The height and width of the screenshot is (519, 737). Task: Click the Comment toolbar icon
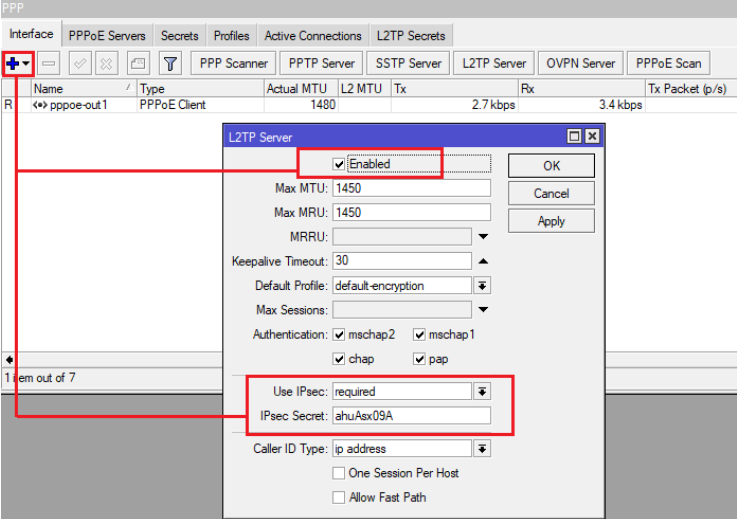138,63
